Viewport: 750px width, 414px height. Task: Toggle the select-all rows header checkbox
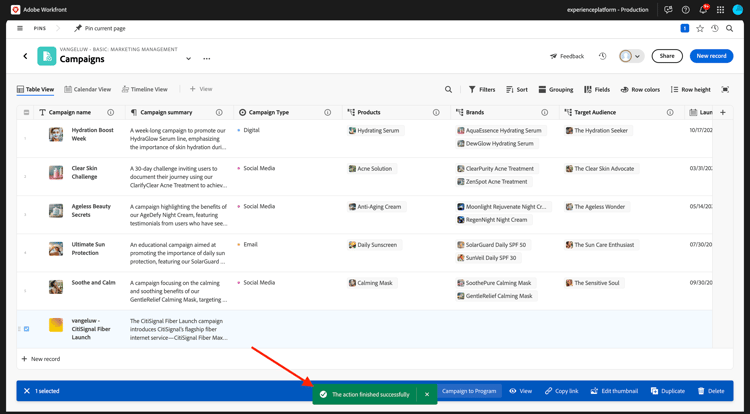point(26,112)
